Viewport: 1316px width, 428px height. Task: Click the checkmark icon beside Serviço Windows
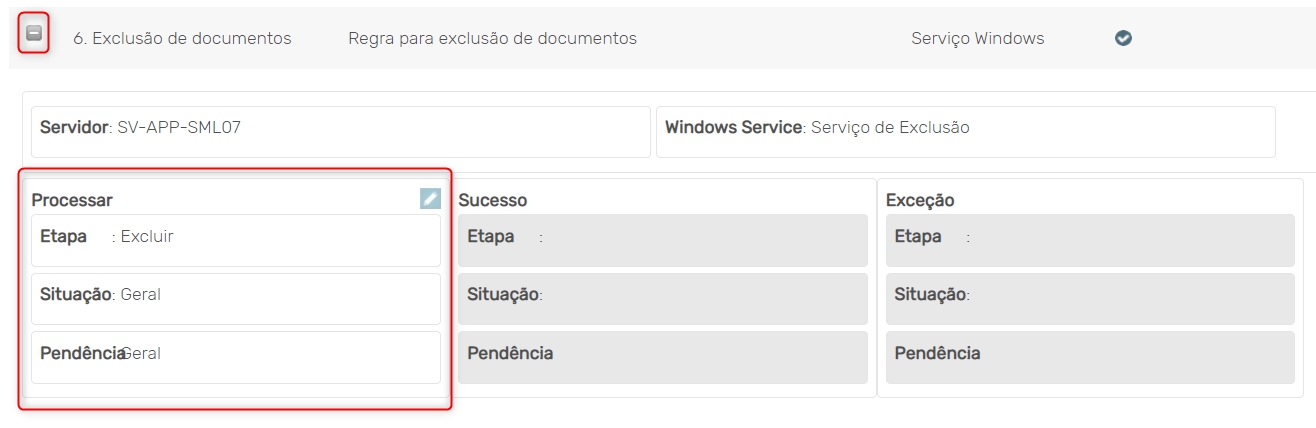point(1123,38)
